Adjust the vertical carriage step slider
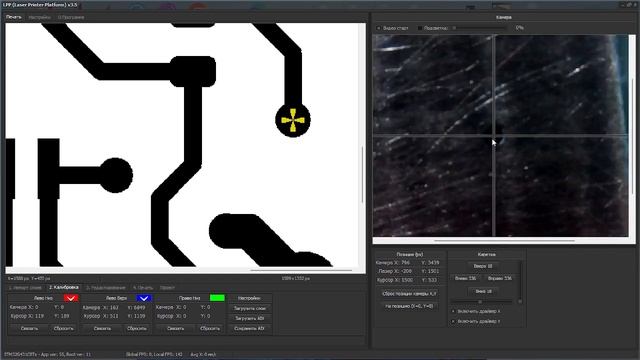This screenshot has width=640, height=360. coord(520,282)
